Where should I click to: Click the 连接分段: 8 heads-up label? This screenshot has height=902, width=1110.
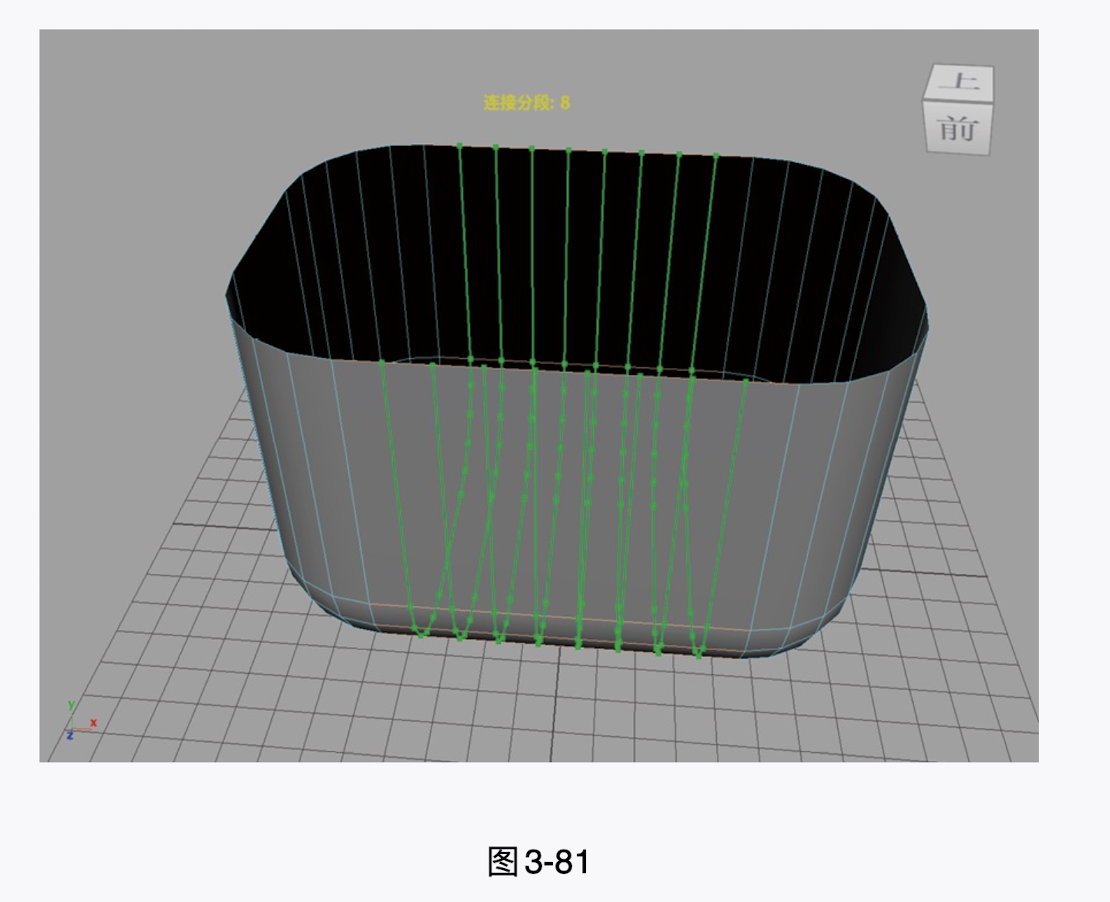pyautogui.click(x=527, y=103)
